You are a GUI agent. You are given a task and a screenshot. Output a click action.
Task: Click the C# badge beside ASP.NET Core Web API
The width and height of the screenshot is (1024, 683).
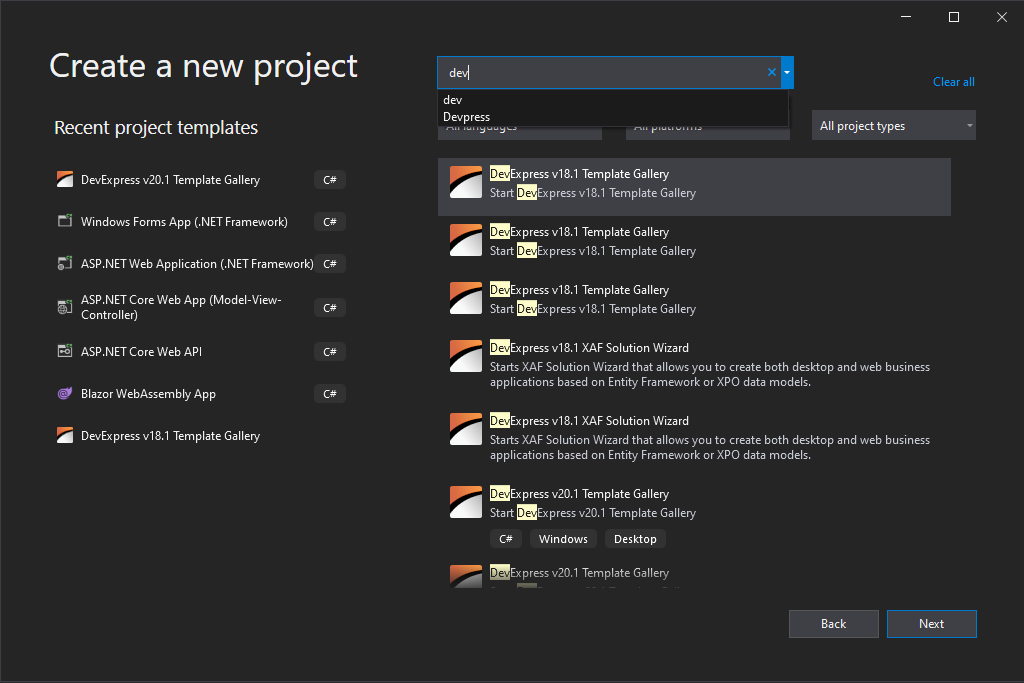click(x=330, y=351)
